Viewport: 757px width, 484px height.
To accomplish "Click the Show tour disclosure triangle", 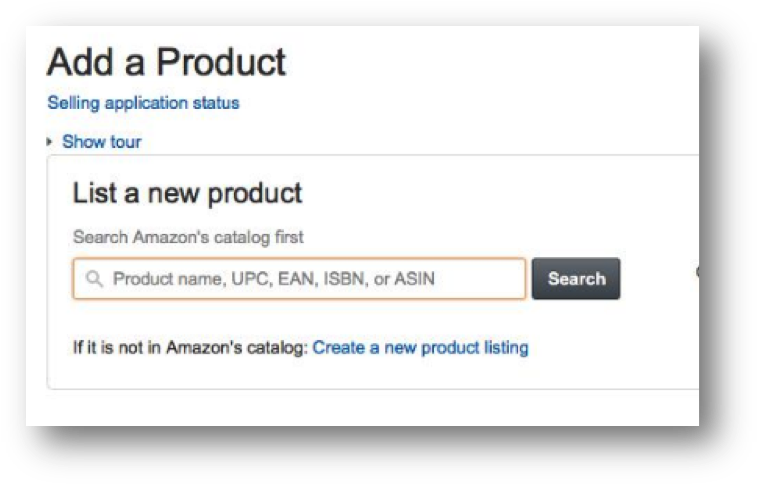I will click(x=50, y=142).
